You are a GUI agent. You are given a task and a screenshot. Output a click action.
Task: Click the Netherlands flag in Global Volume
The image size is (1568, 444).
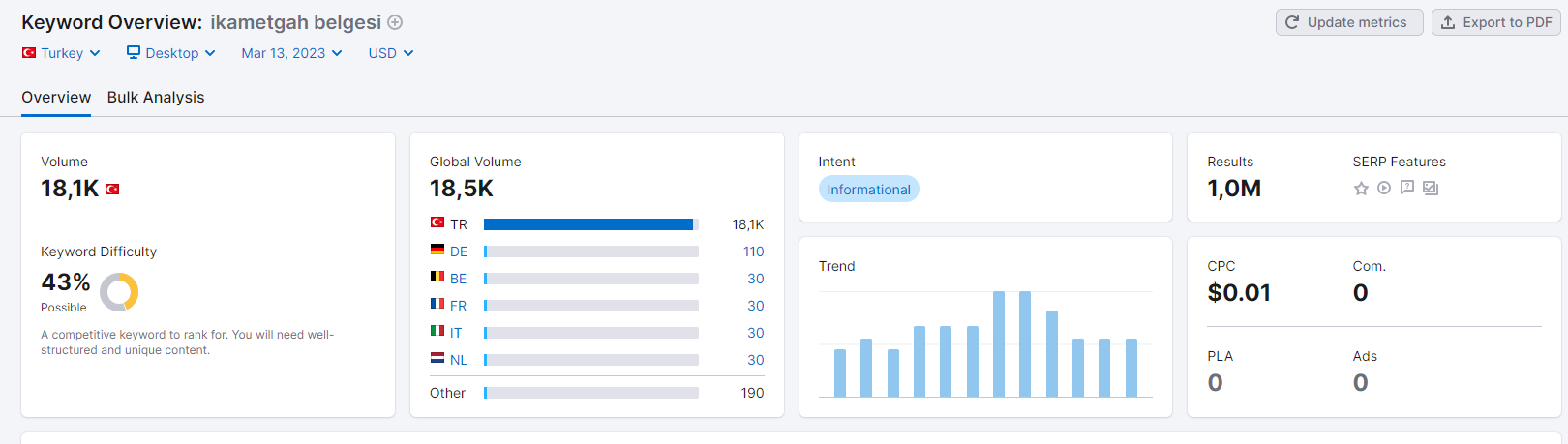pyautogui.click(x=437, y=359)
